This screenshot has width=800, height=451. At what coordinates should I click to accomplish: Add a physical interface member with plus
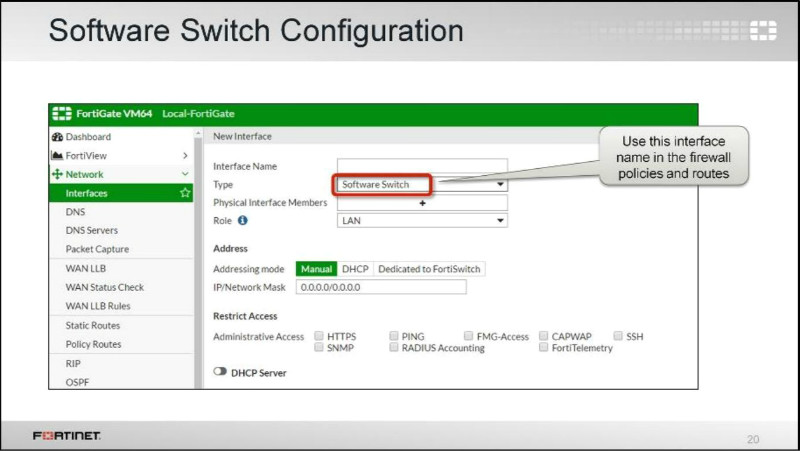click(422, 203)
